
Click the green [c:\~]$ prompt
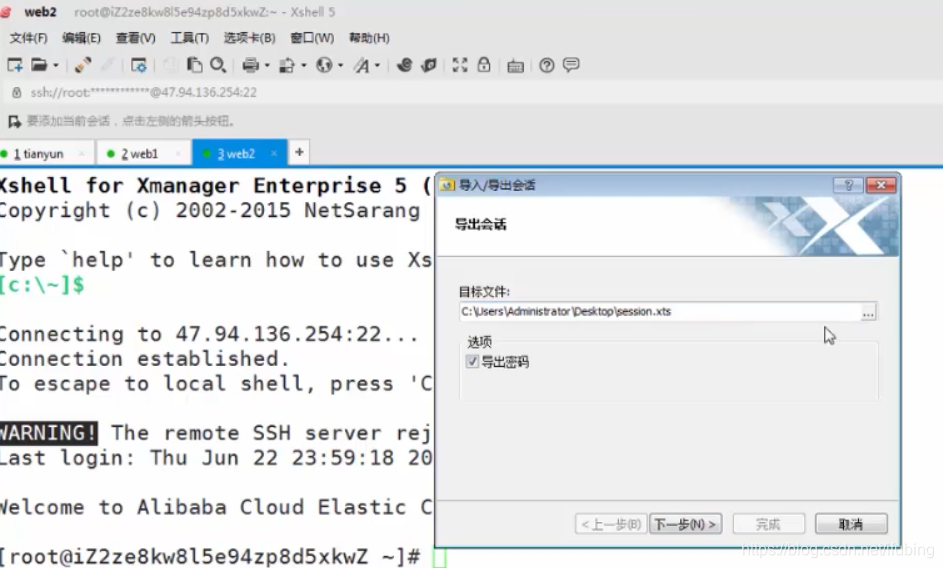point(42,285)
